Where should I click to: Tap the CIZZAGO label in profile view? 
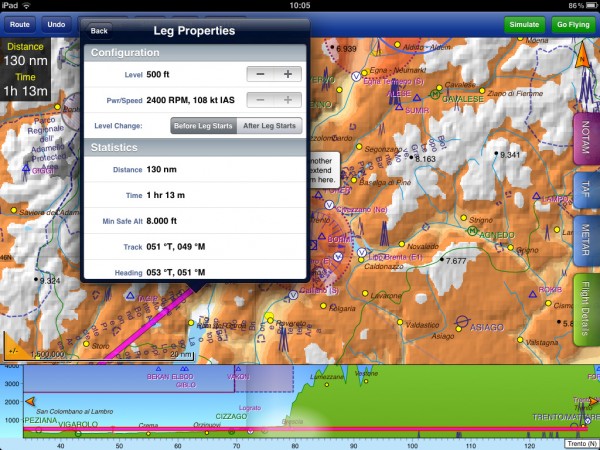pyautogui.click(x=231, y=416)
